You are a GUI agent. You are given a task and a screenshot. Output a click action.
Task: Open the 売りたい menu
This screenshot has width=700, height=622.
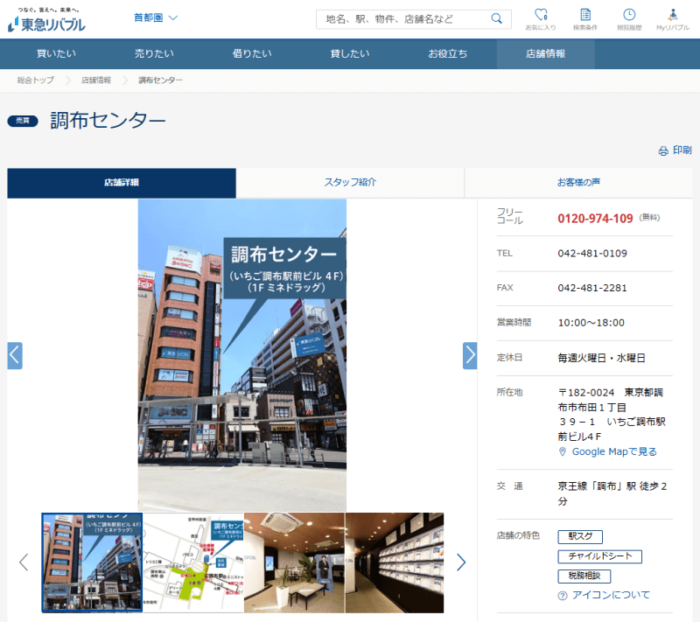pos(154,54)
